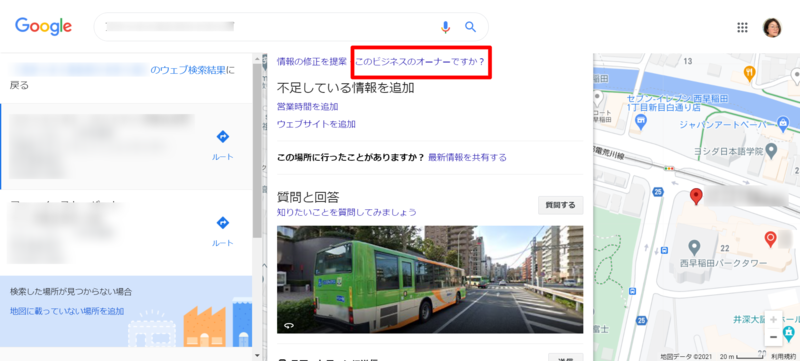
Task: Click the ヨシダ日本語学院 map marker
Action: point(772,150)
